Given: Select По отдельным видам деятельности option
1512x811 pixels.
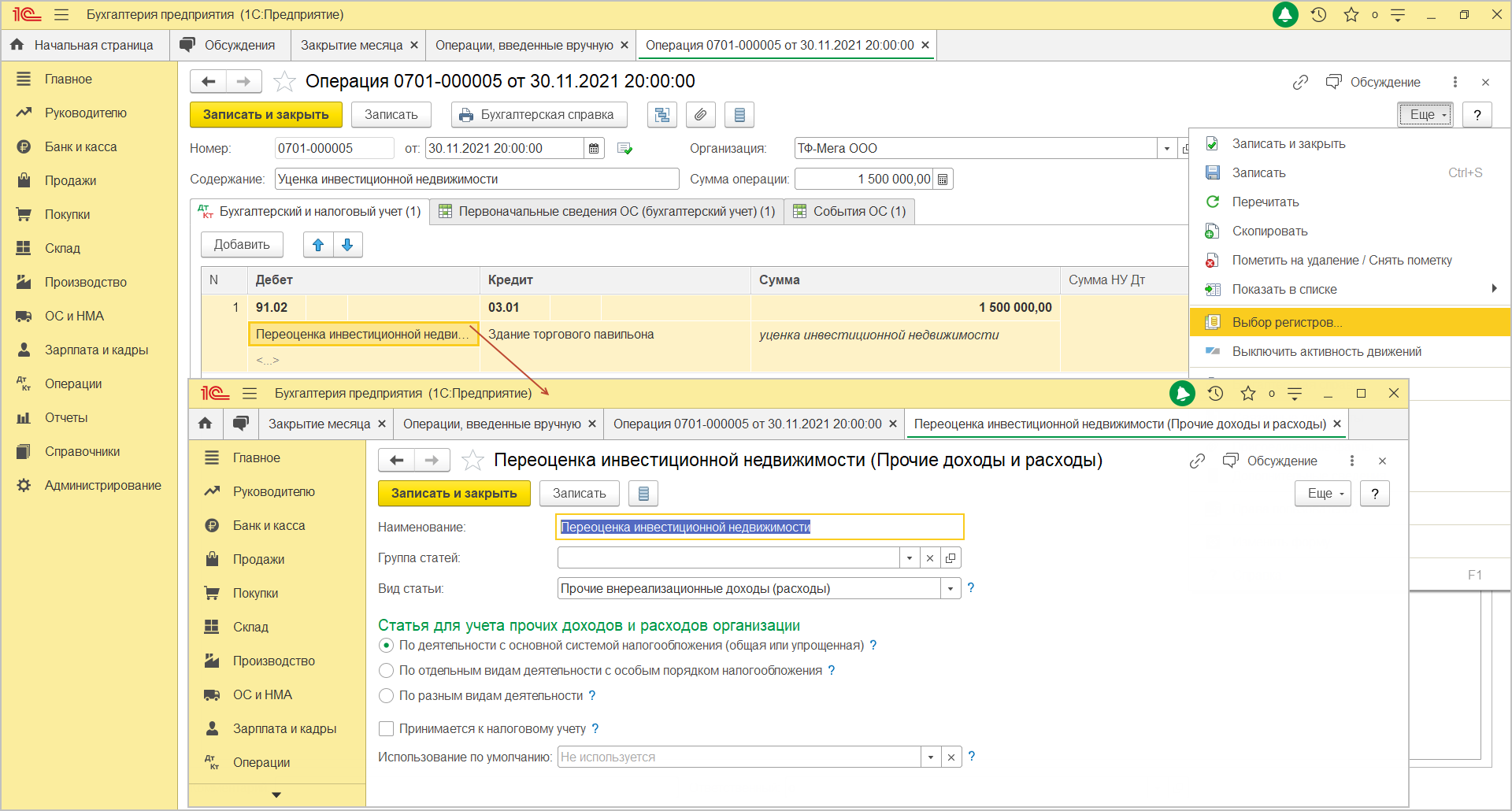Looking at the screenshot, I should point(386,671).
